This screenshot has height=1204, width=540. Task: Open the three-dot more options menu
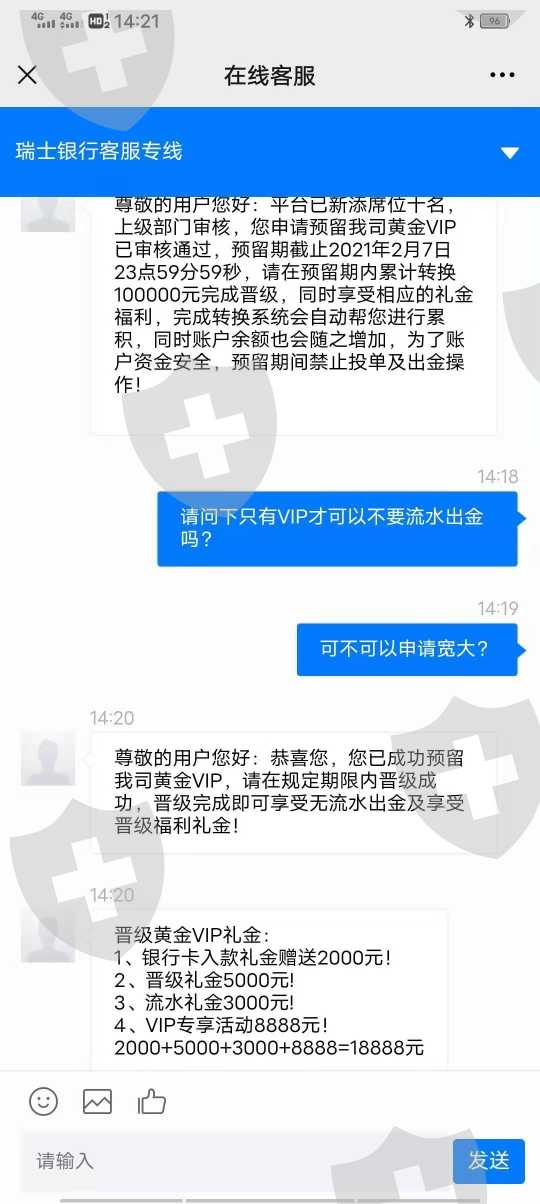502,76
